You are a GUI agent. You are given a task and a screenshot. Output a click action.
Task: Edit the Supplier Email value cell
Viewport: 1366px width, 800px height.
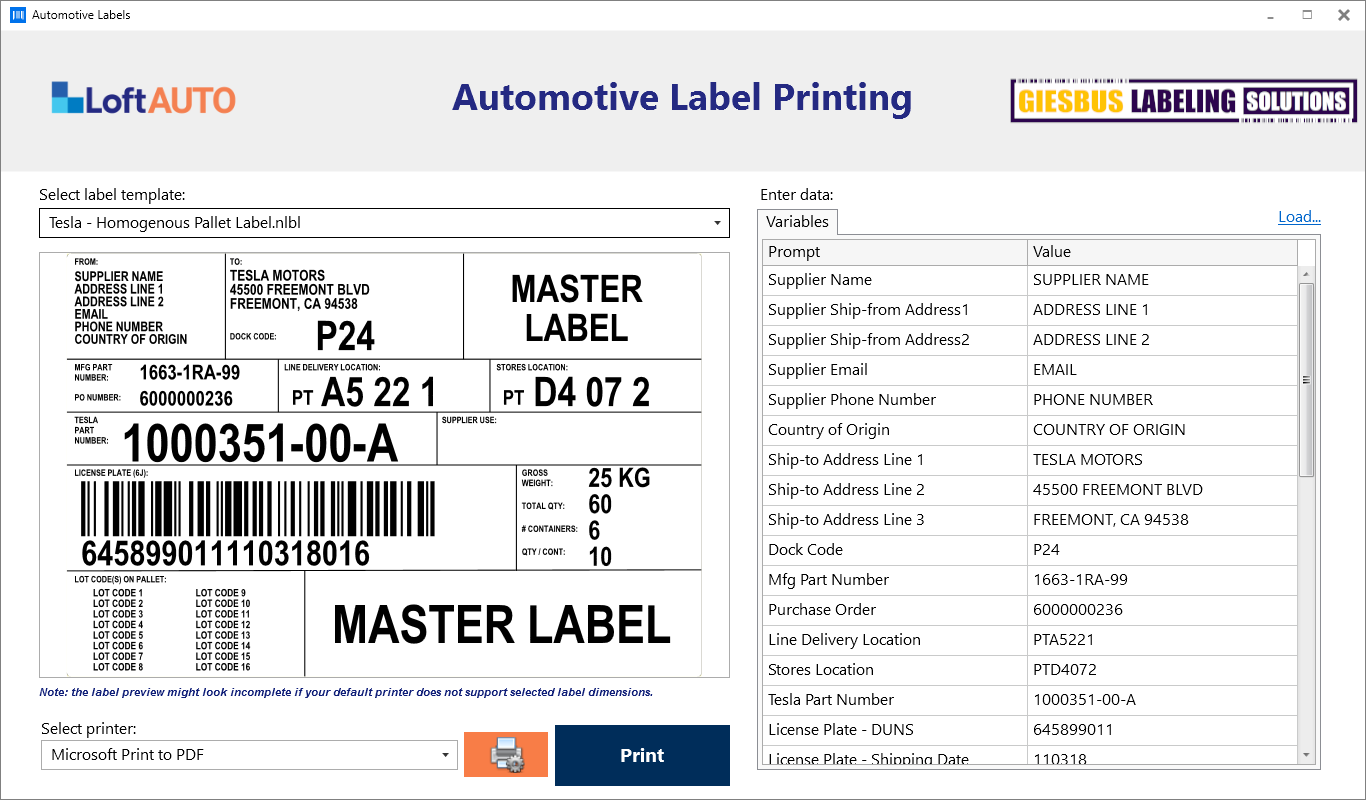click(x=1163, y=370)
